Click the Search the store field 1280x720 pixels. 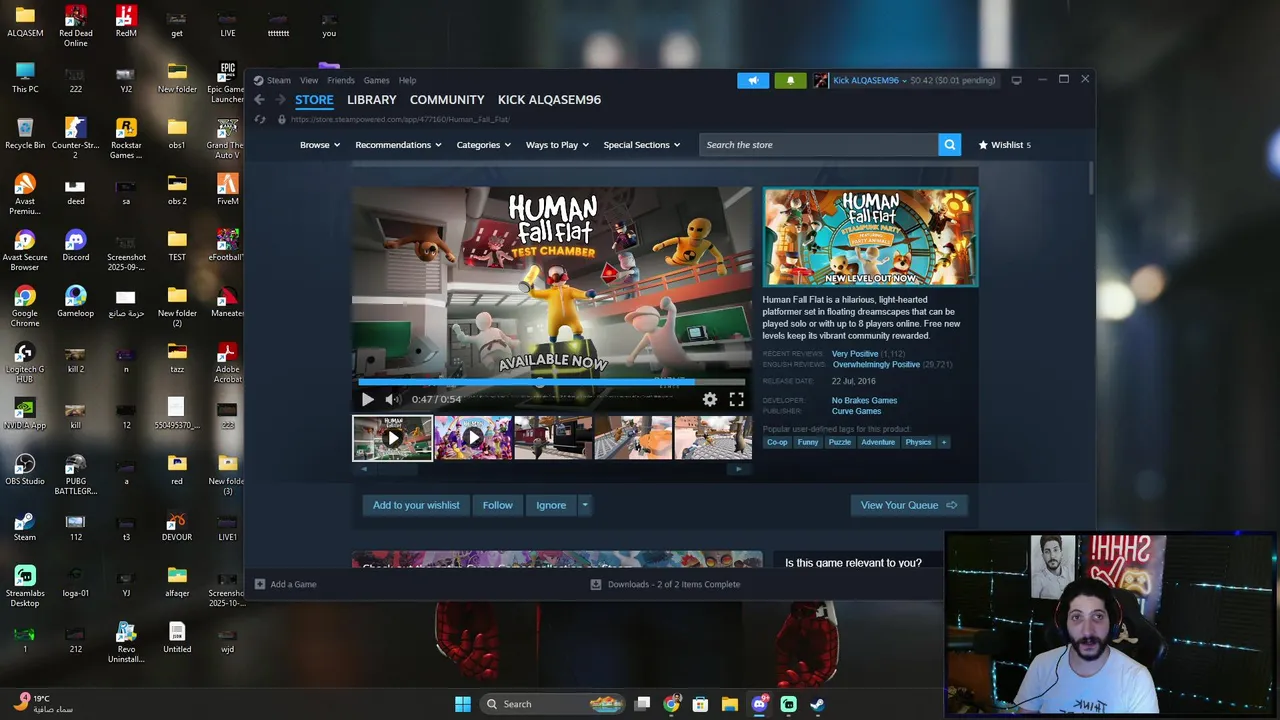point(819,145)
